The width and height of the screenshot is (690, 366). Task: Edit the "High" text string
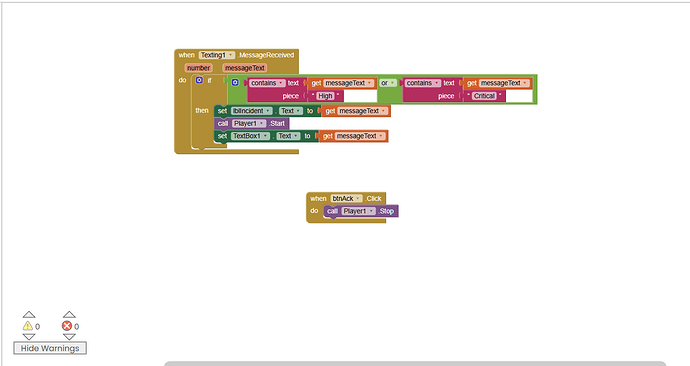(325, 96)
